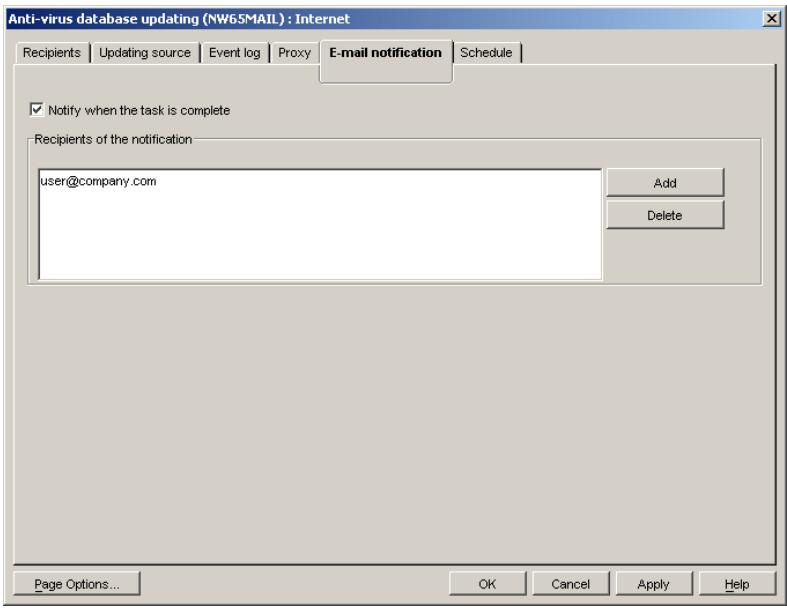Click the Delete recipient button
Image resolution: width=787 pixels, height=609 pixels.
(665, 215)
